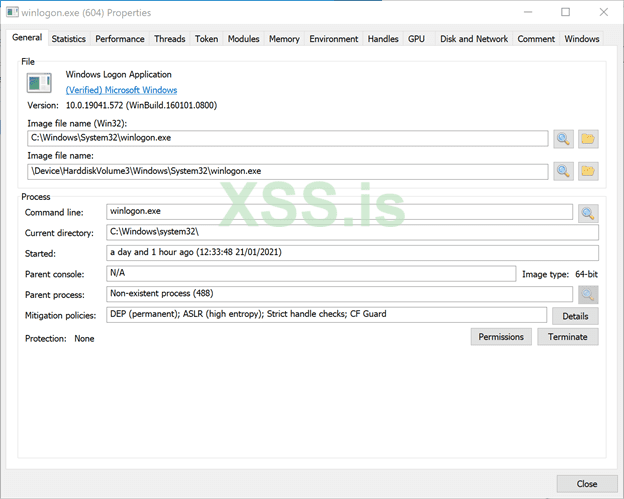Open the Windows tab
The height and width of the screenshot is (499, 624).
[x=582, y=39]
